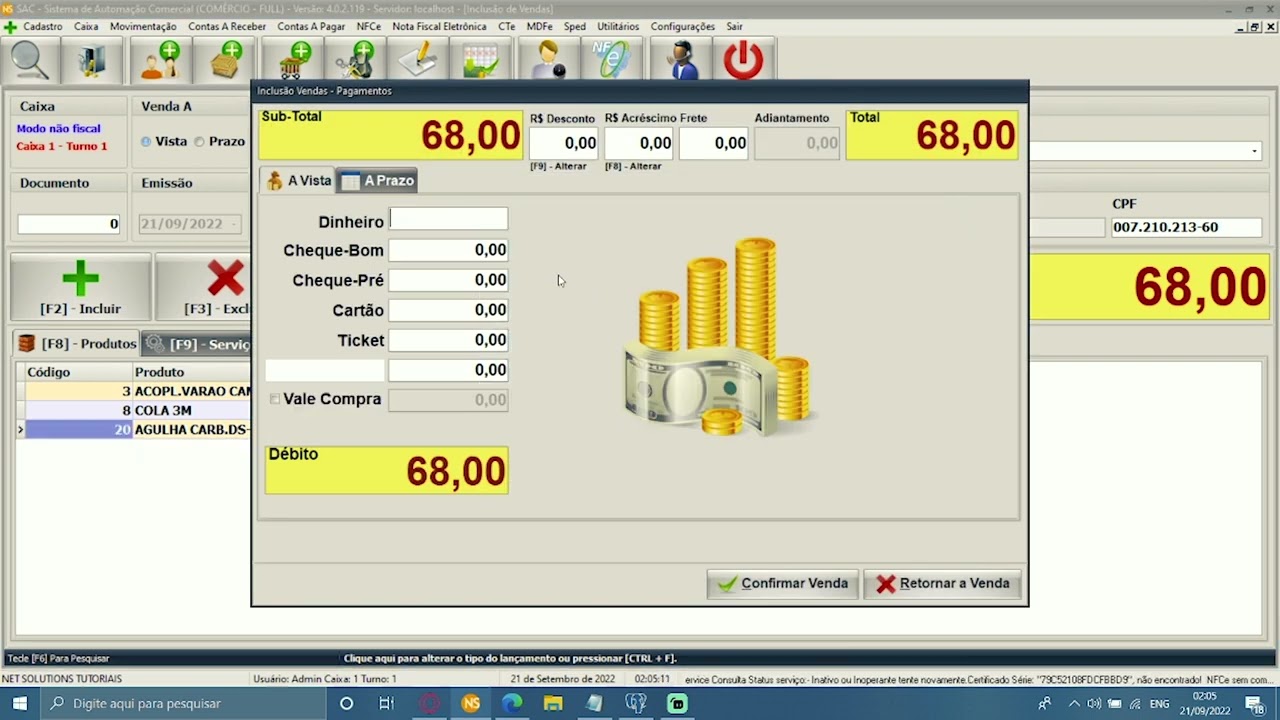Click the Cheque-Bom amount field
The height and width of the screenshot is (720, 1280).
point(448,250)
